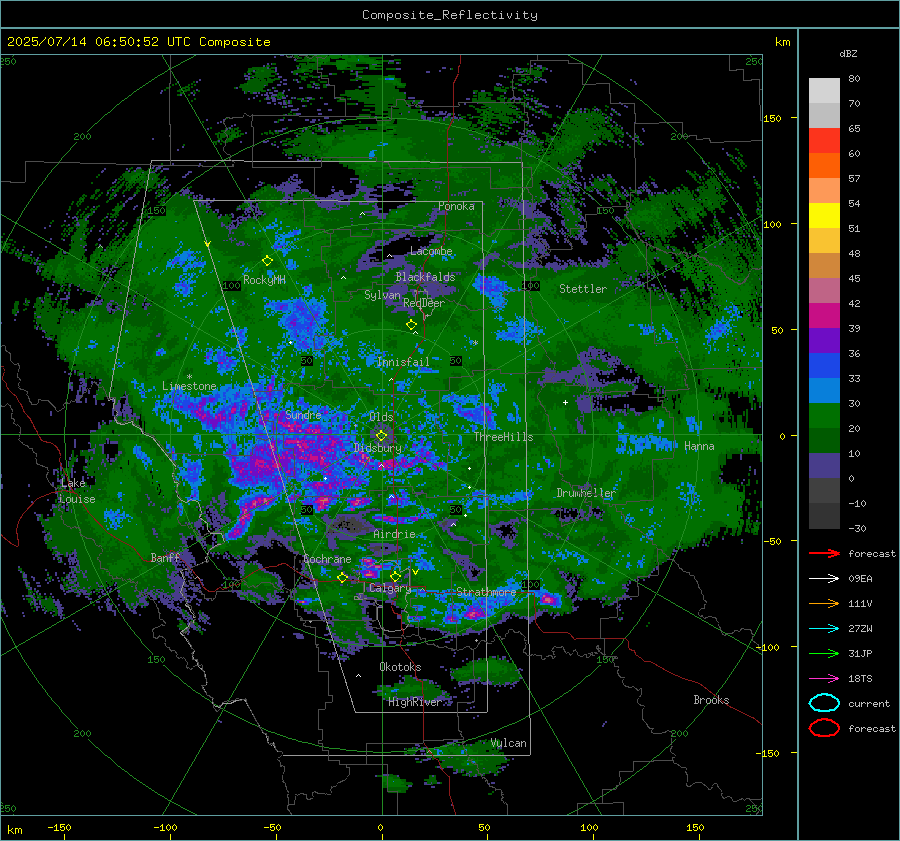
Task: Click the Sundre city label
Action: click(x=303, y=415)
